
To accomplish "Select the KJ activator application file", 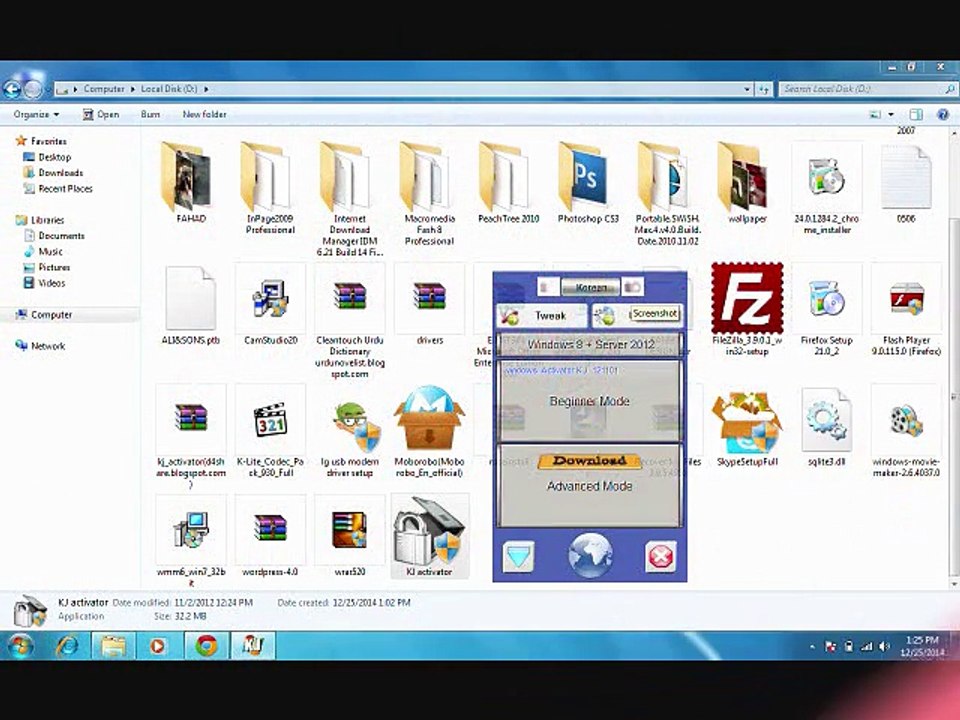I will 429,537.
